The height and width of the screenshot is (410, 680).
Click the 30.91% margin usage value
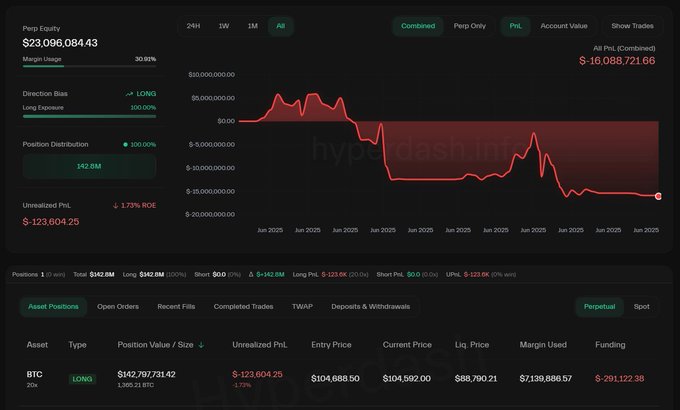pyautogui.click(x=145, y=59)
